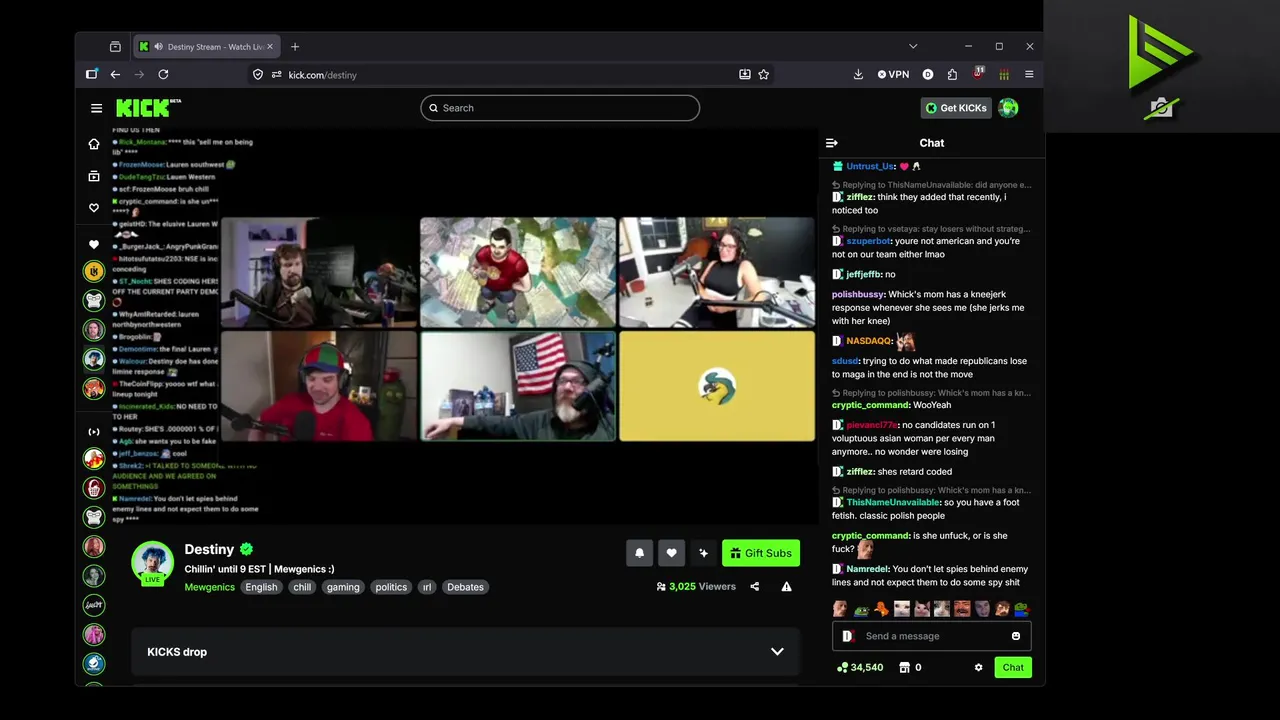The image size is (1280, 720).
Task: Click the Destiny channel name heading
Action: click(x=209, y=549)
